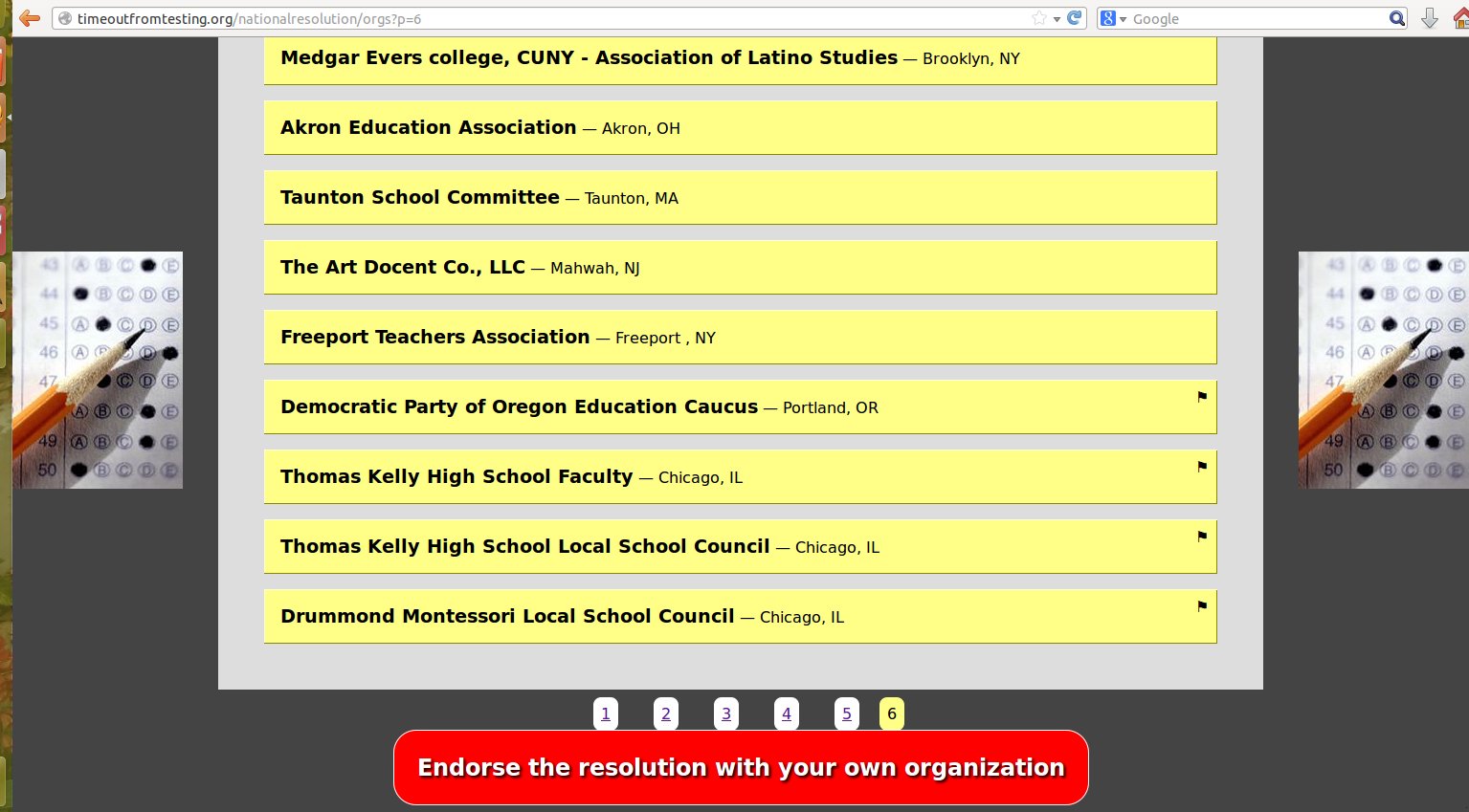This screenshot has height=812, width=1469.
Task: Select the current page 6 indicator
Action: pyautogui.click(x=892, y=713)
